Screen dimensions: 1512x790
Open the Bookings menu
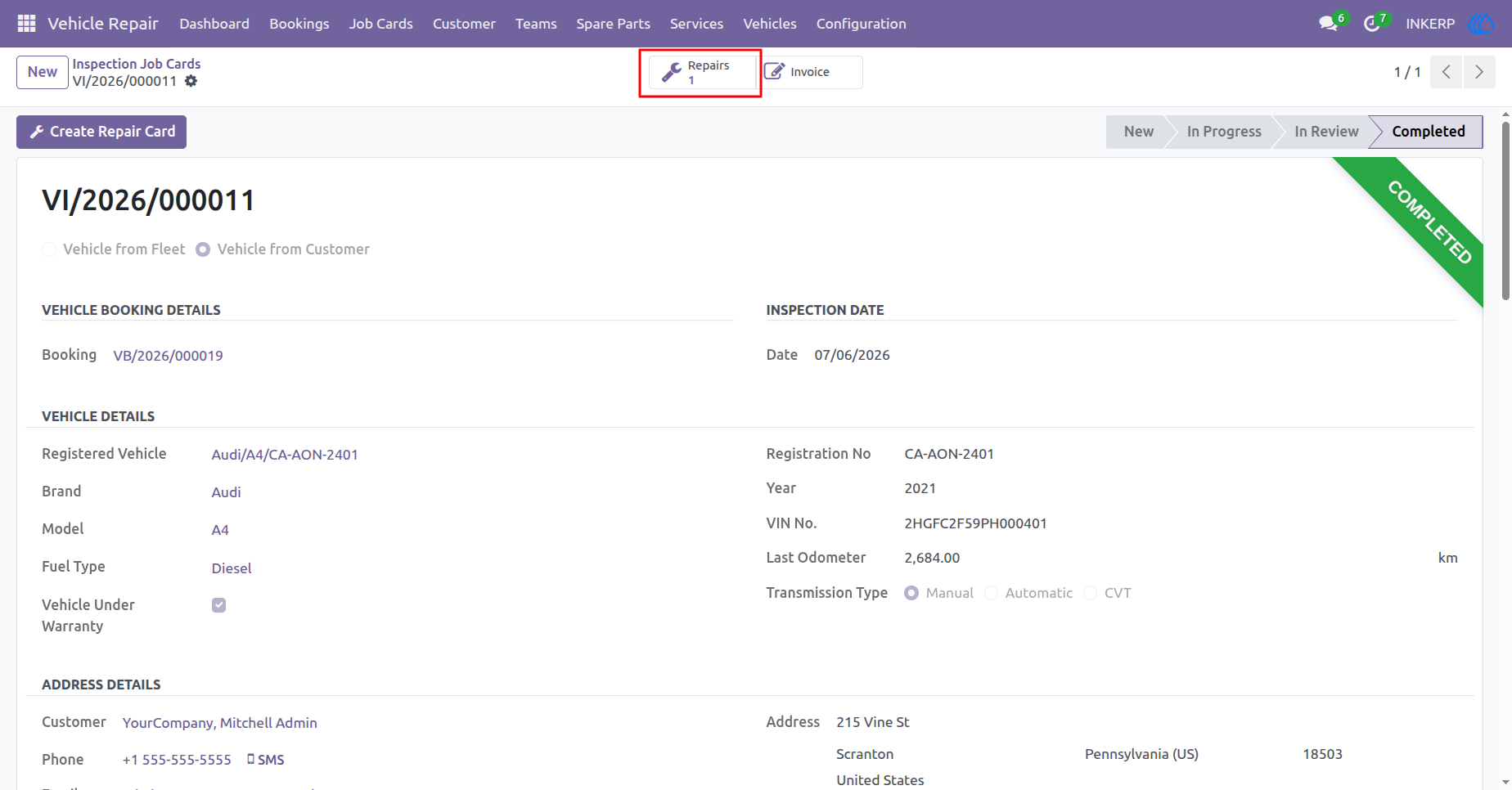pyautogui.click(x=299, y=24)
